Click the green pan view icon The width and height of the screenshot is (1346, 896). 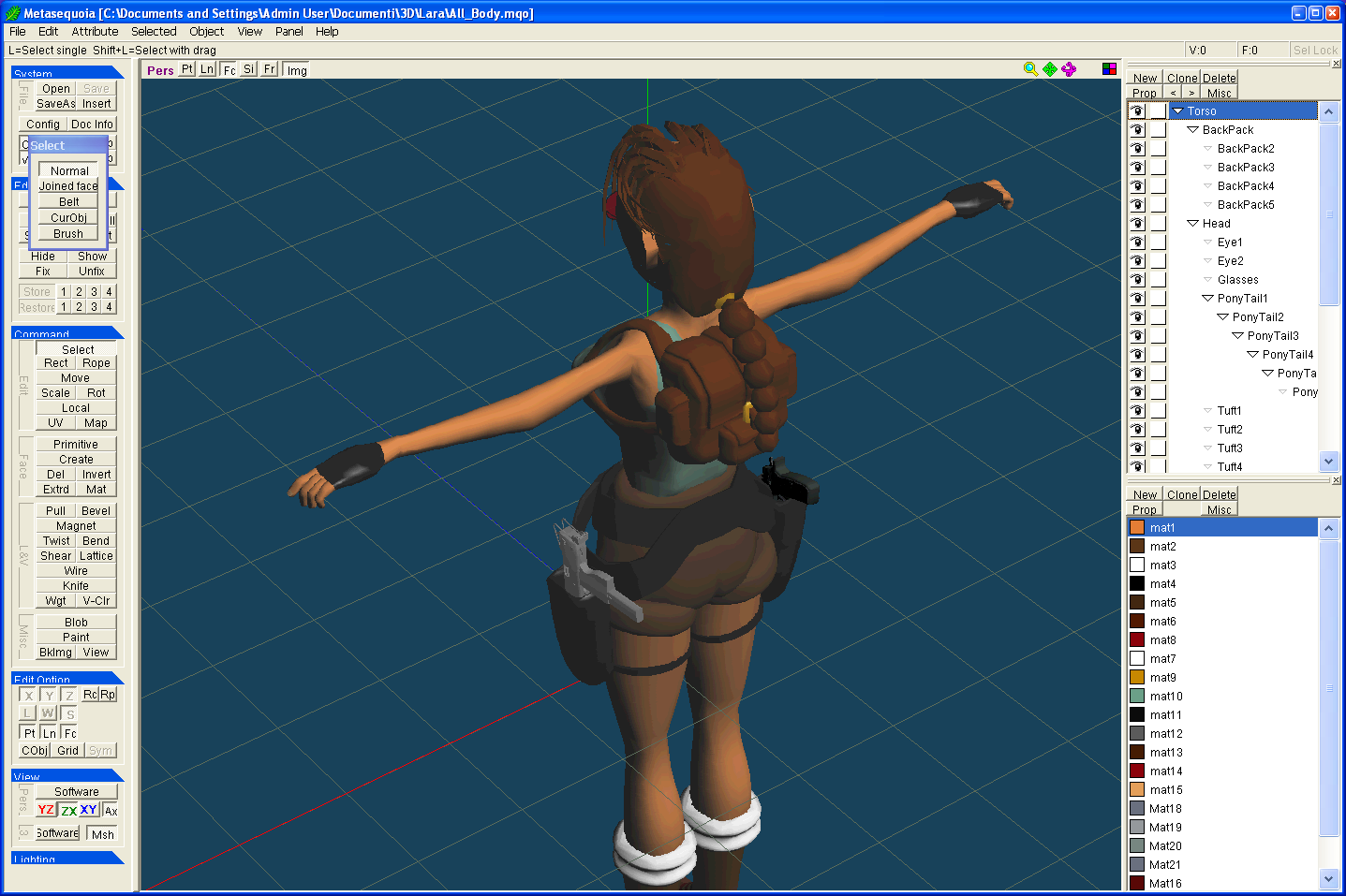coord(1050,69)
